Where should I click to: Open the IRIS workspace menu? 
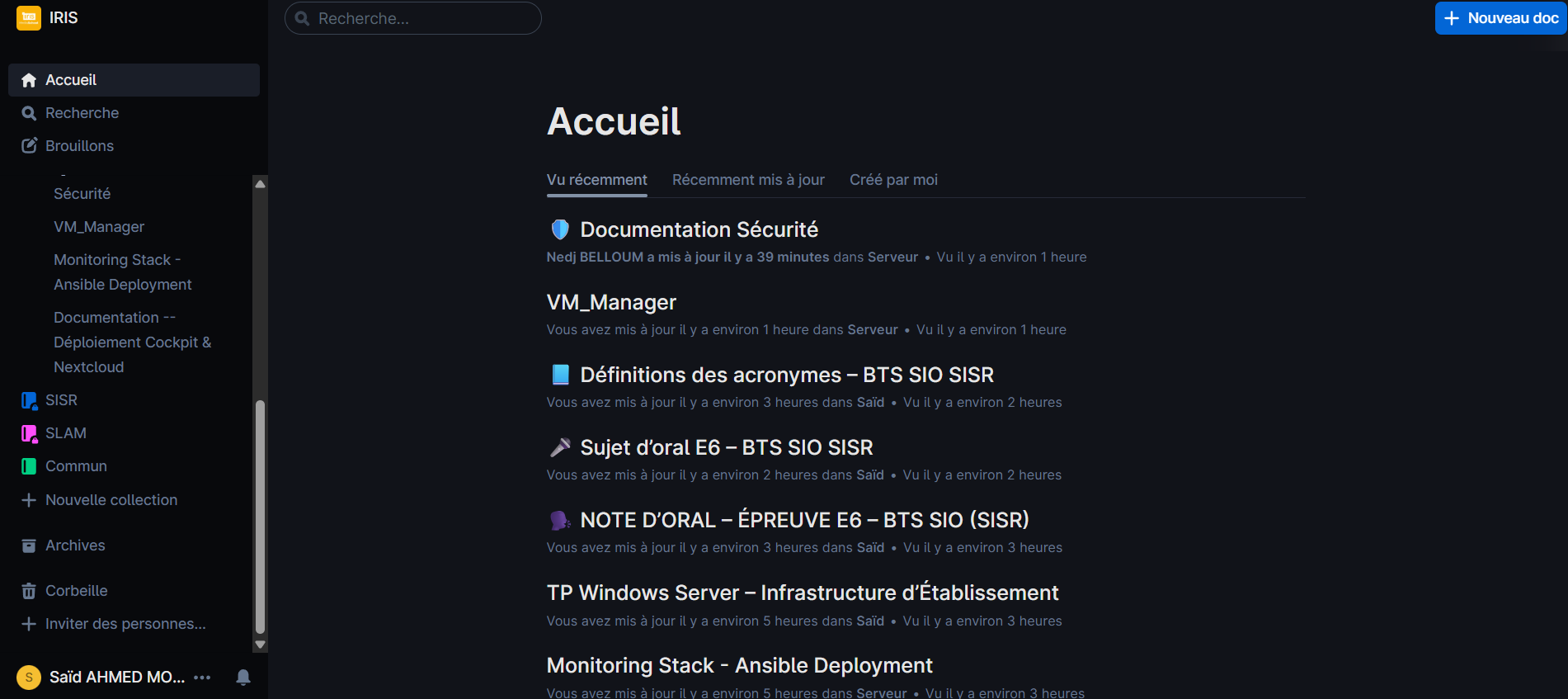click(x=62, y=17)
